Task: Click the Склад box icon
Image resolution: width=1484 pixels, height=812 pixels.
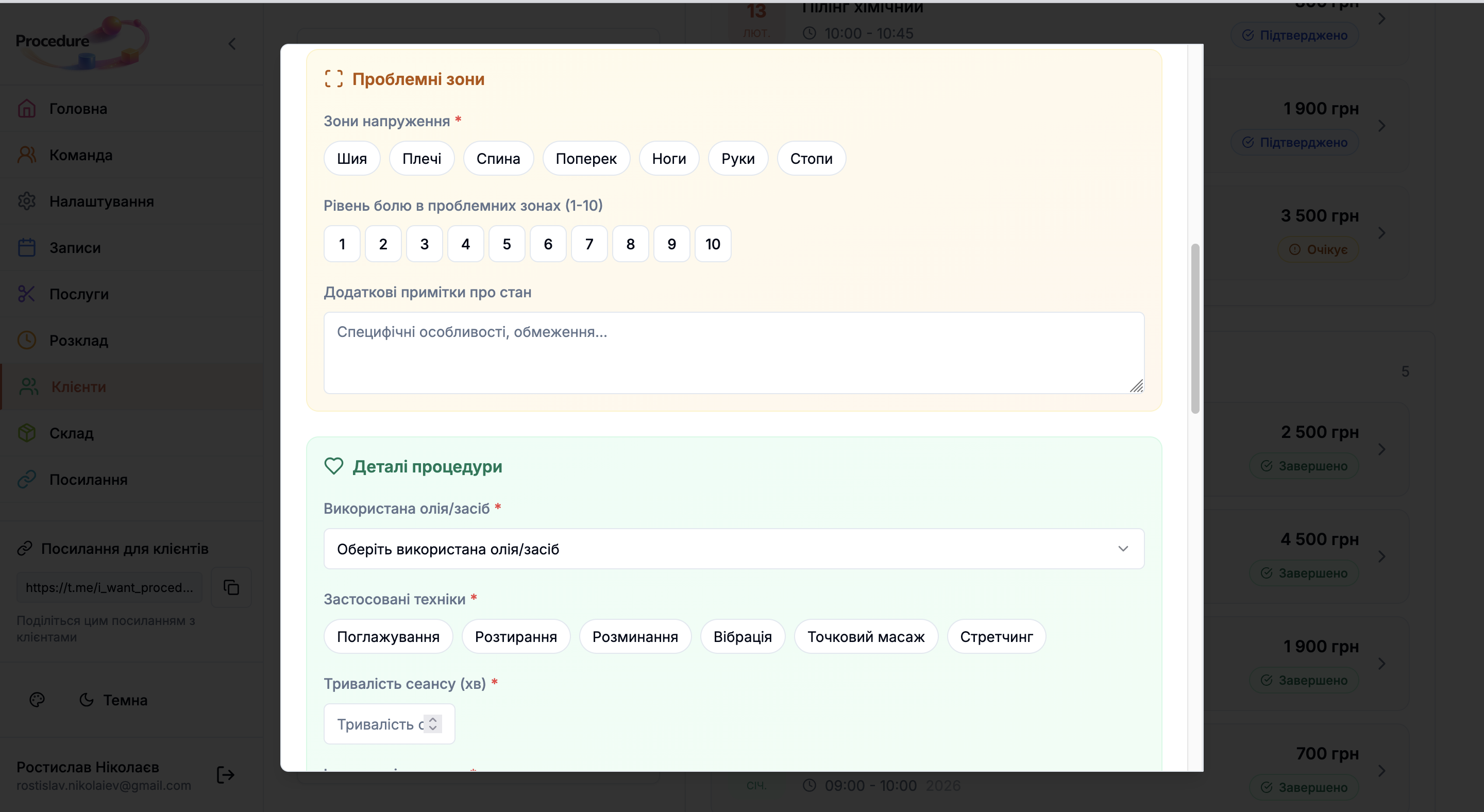Action: tap(26, 433)
